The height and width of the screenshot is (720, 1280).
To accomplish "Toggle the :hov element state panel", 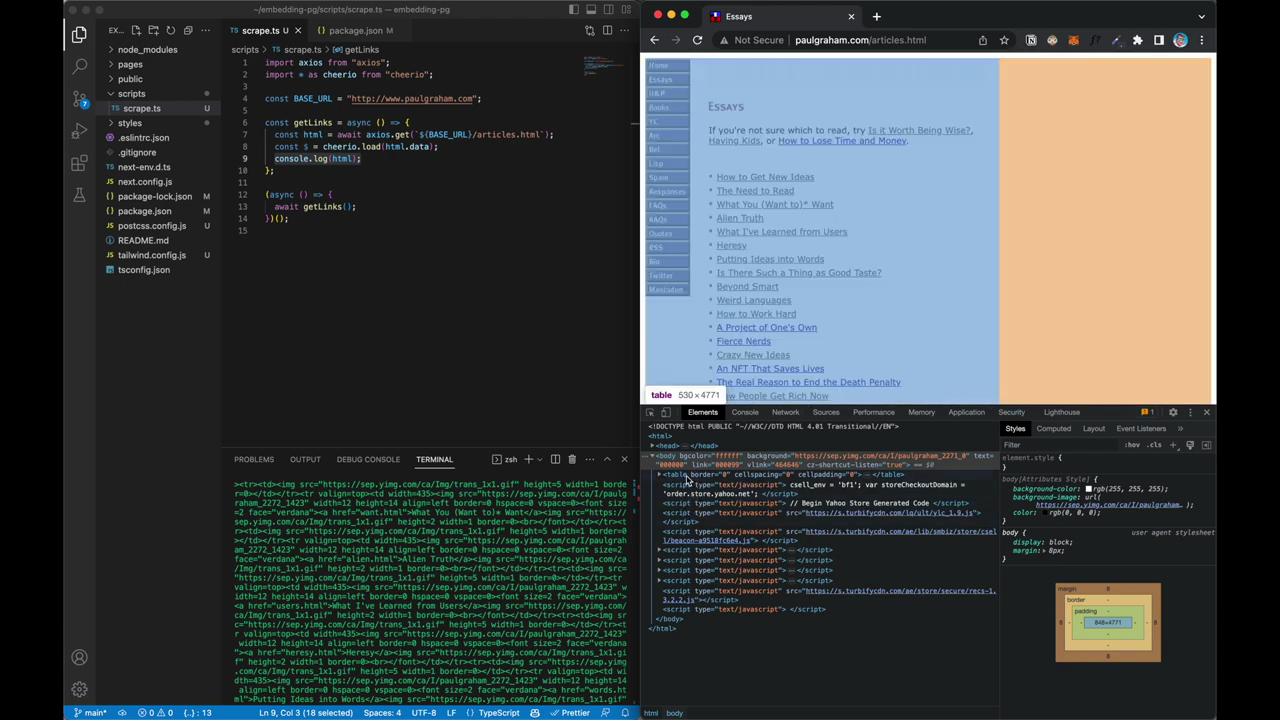I will (1132, 445).
